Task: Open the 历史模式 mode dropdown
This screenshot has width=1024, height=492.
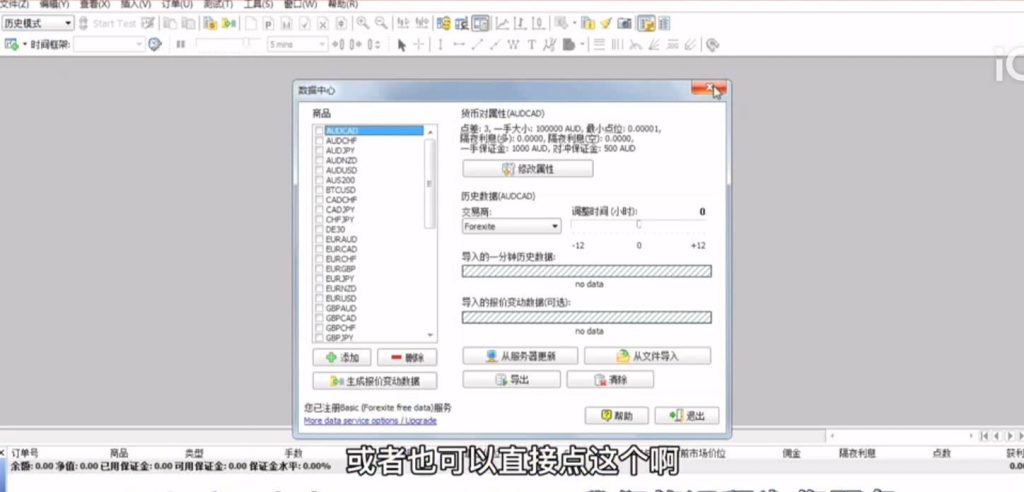Action: tap(38, 24)
